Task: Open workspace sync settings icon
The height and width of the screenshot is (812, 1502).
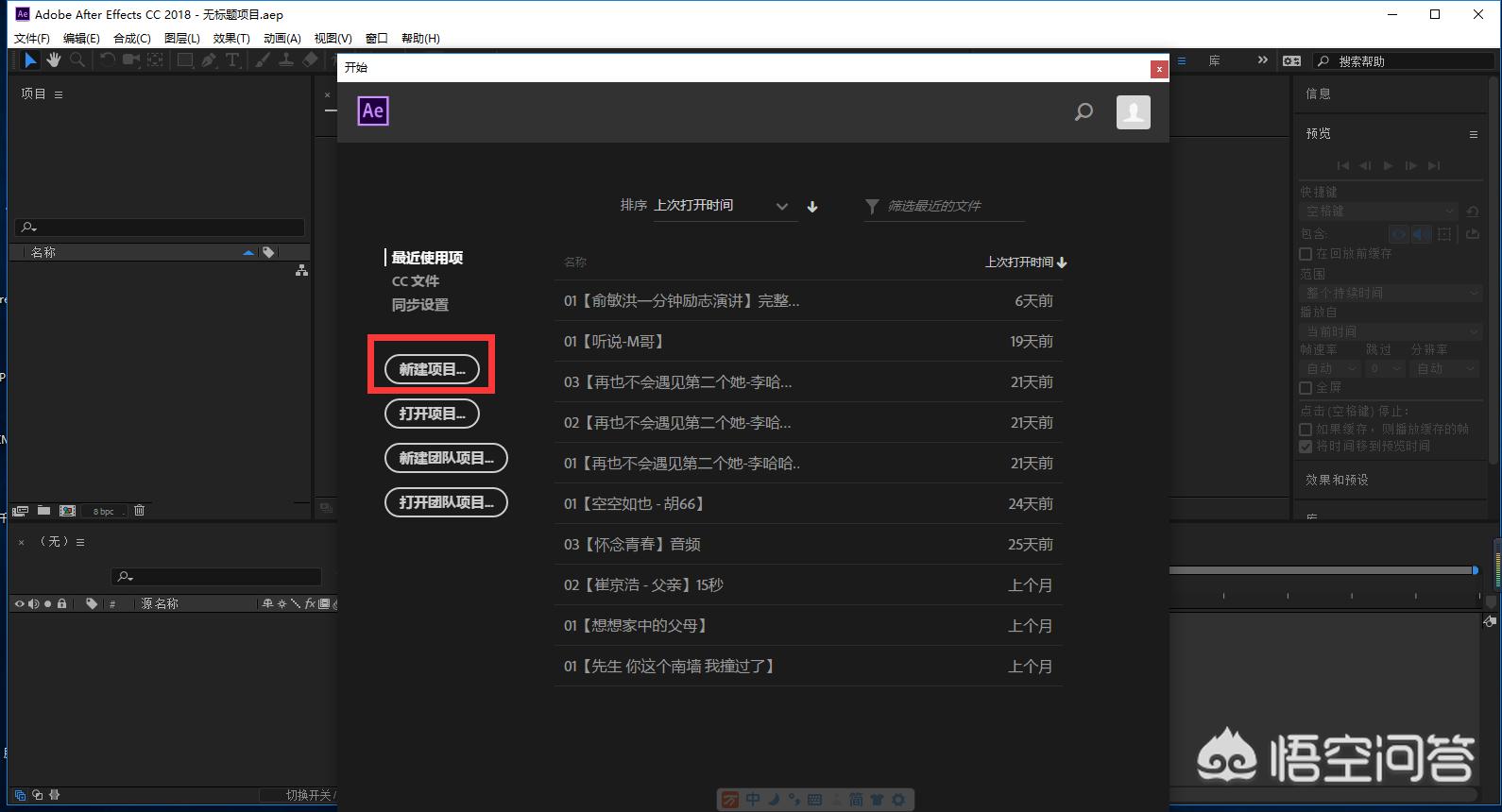Action: coord(1292,60)
